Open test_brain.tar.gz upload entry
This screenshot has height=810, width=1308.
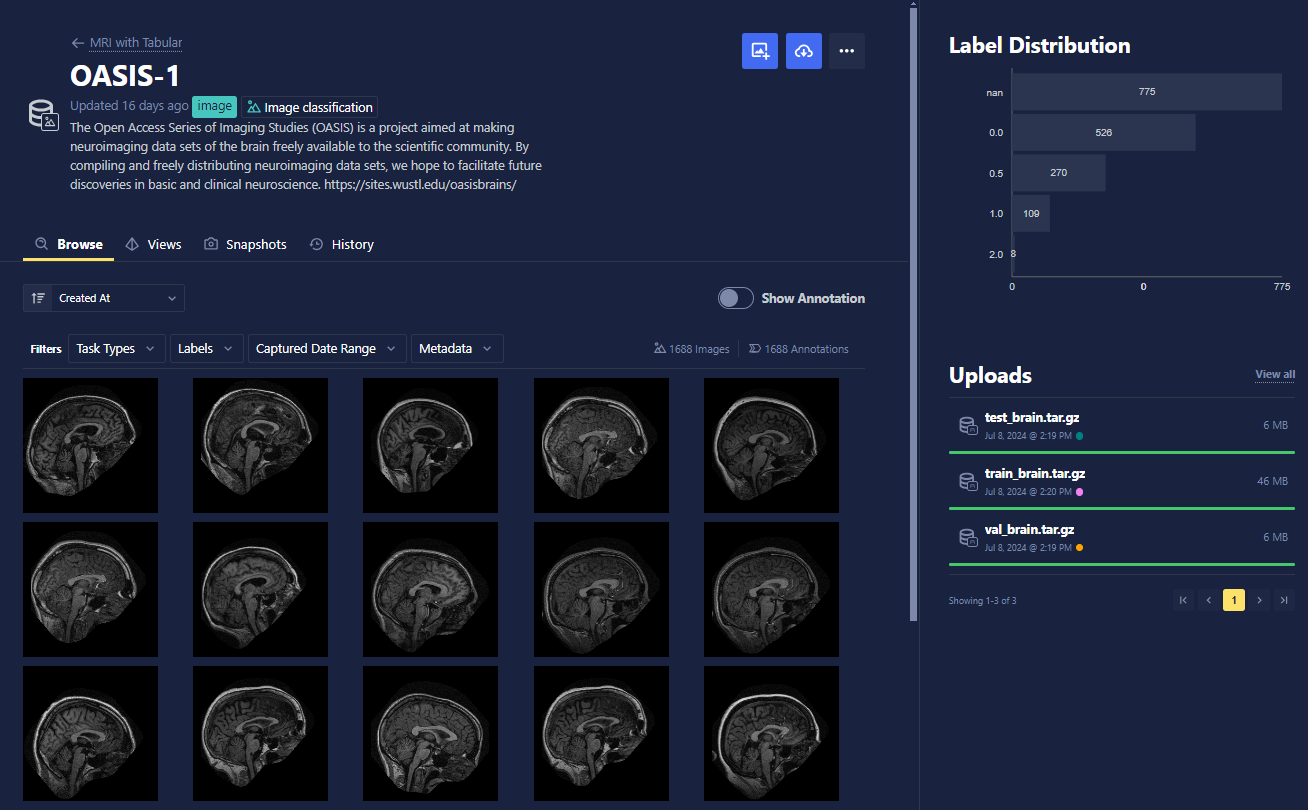[x=1122, y=426]
